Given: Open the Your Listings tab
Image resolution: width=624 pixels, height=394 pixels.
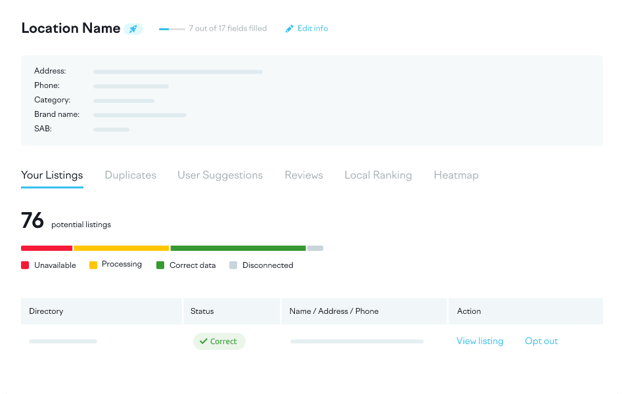Looking at the screenshot, I should point(52,176).
